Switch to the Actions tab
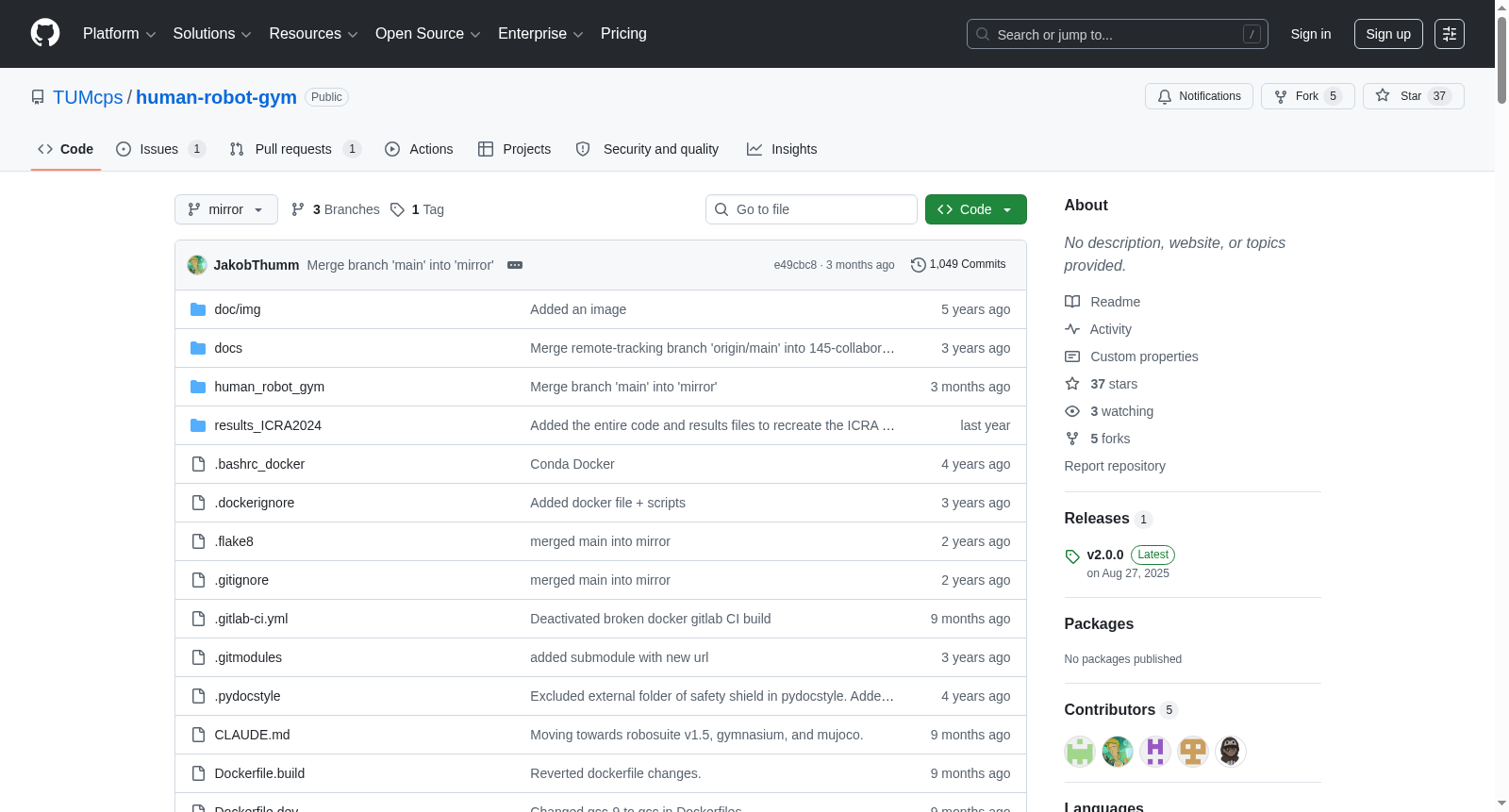The height and width of the screenshot is (812, 1509). (419, 149)
